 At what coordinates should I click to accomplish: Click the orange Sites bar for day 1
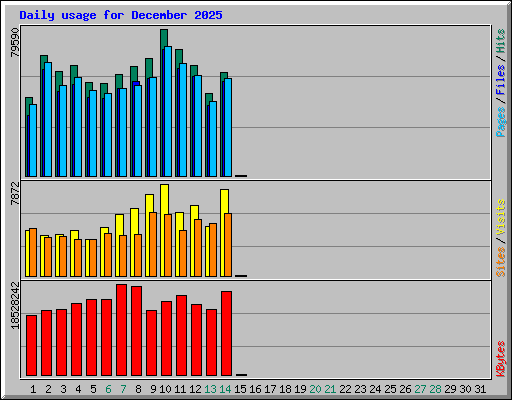(33, 252)
